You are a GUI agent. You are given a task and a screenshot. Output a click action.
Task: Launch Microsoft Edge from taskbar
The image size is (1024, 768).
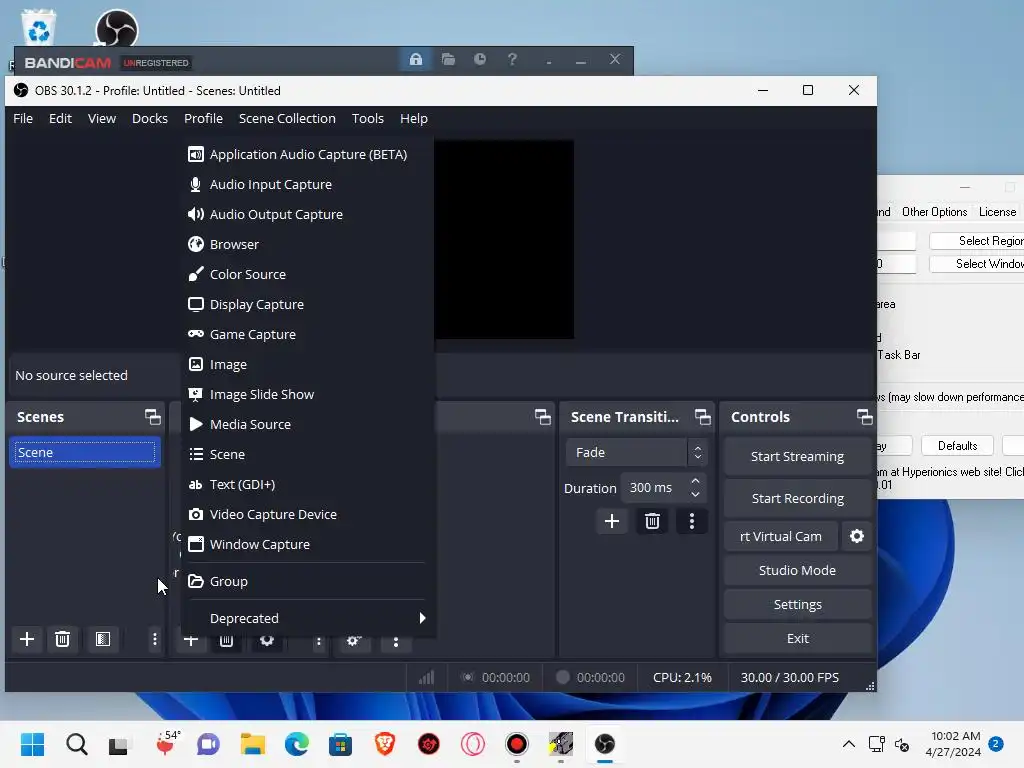coord(296,744)
